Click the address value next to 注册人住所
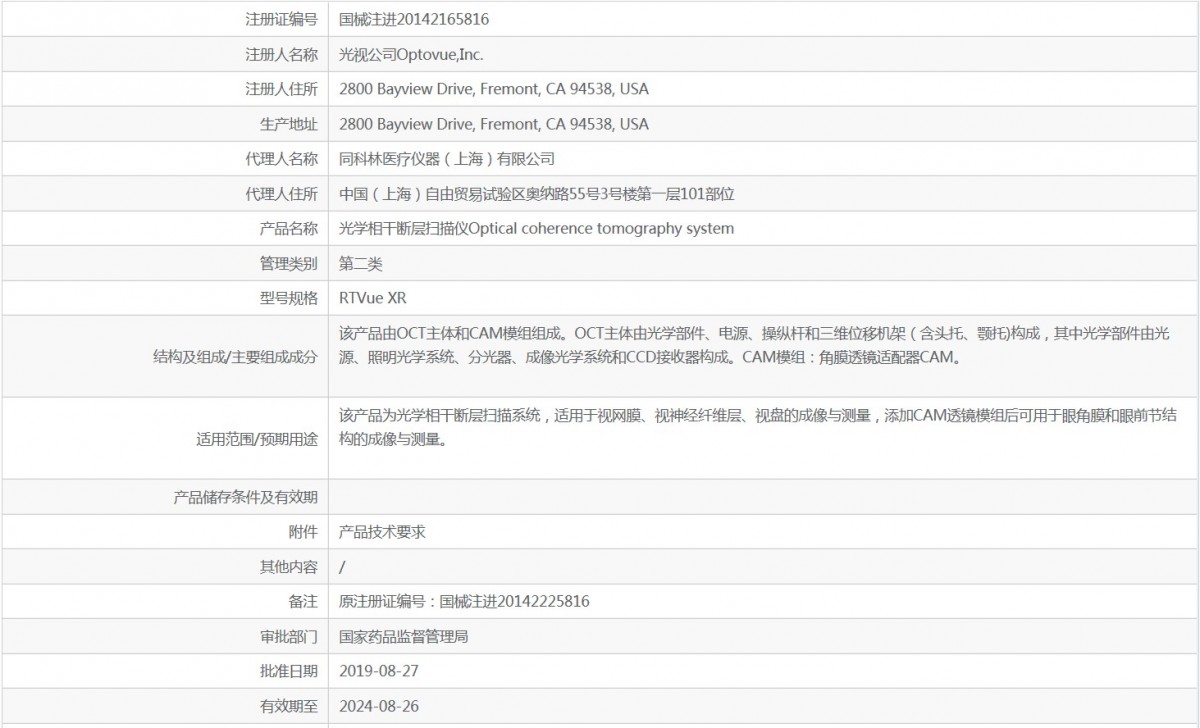This screenshot has width=1200, height=728. coord(494,89)
